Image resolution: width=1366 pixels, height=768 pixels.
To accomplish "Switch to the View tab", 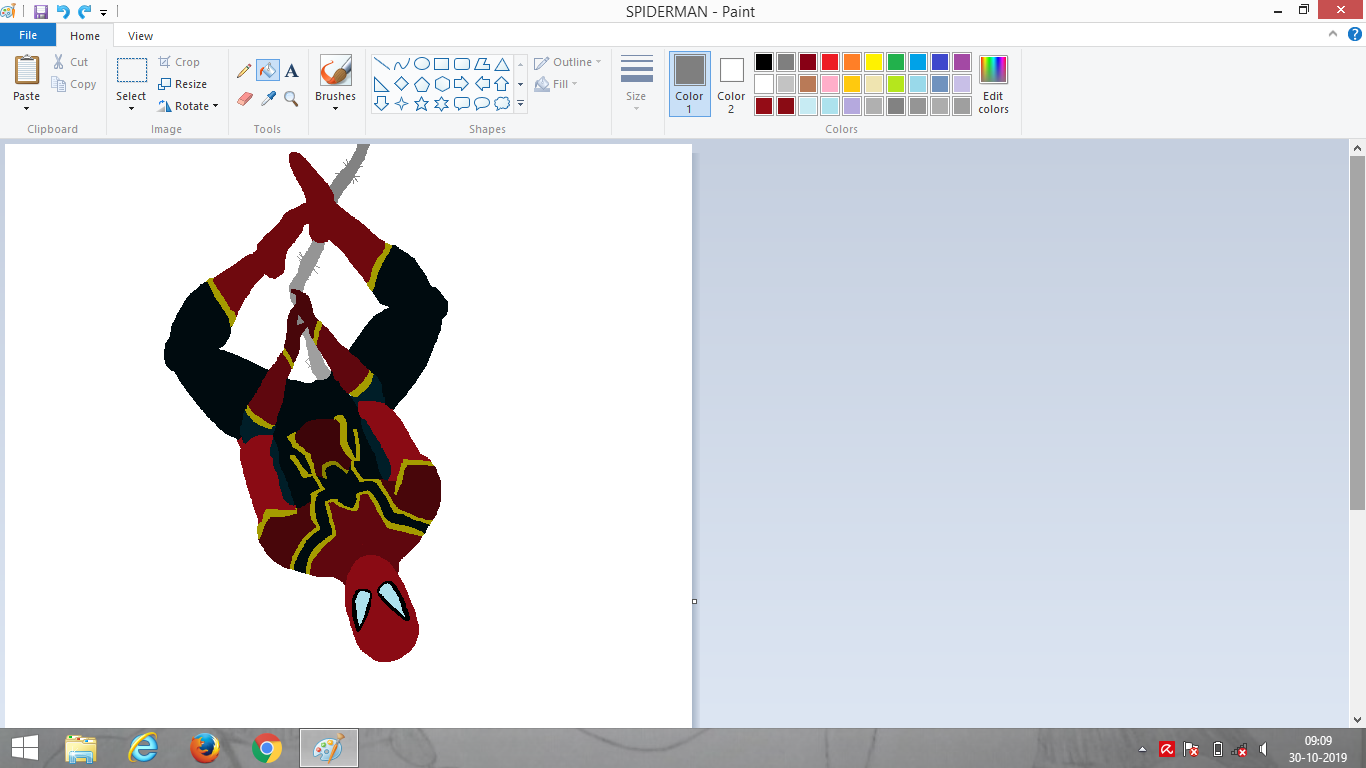I will pyautogui.click(x=140, y=36).
